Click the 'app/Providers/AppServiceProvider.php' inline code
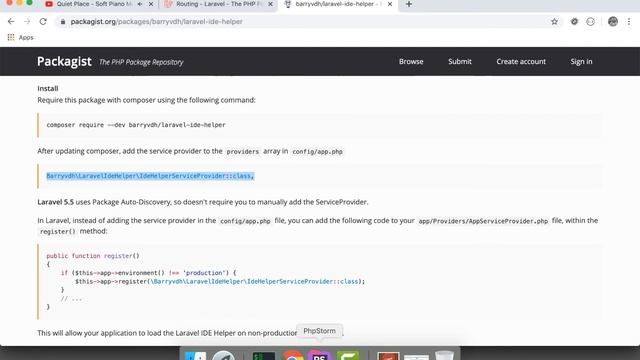The height and width of the screenshot is (360, 640). click(483, 221)
